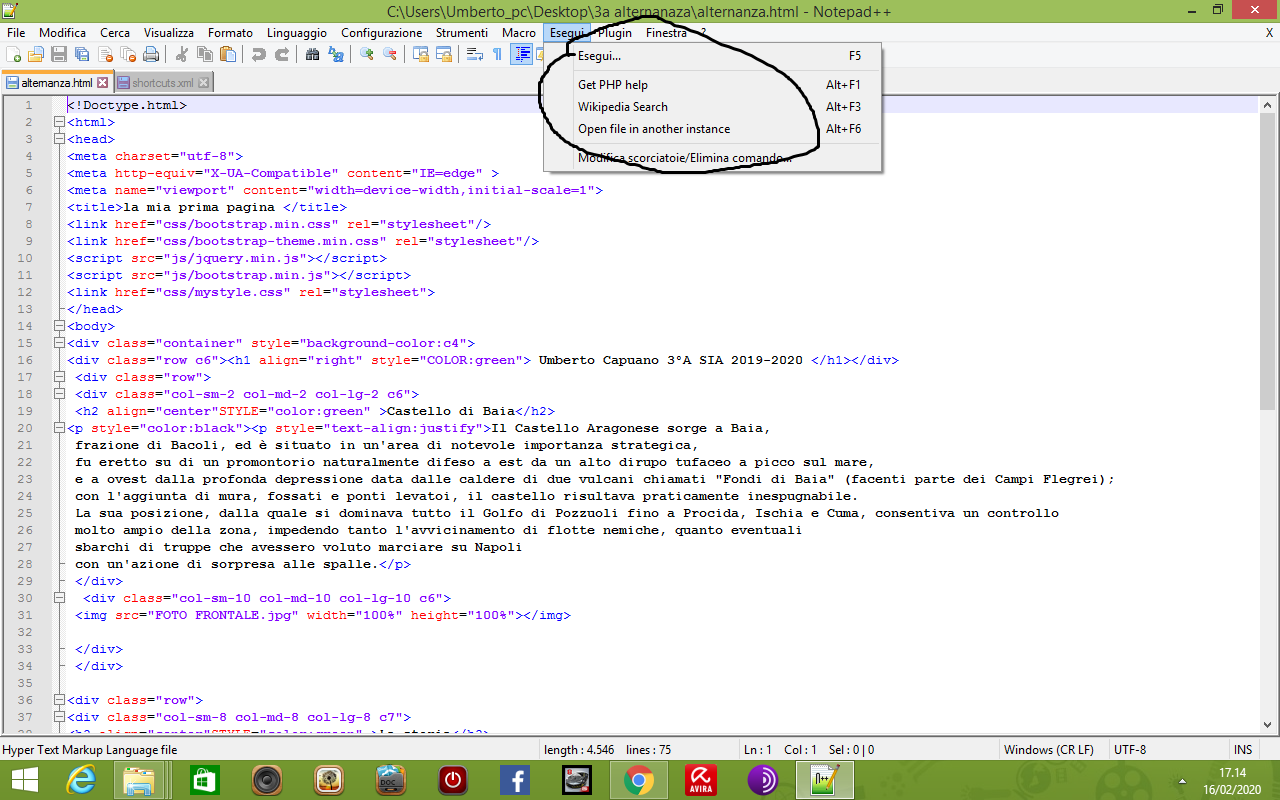The width and height of the screenshot is (1280, 800).
Task: Click the Paste clipboard icon
Action: click(229, 54)
